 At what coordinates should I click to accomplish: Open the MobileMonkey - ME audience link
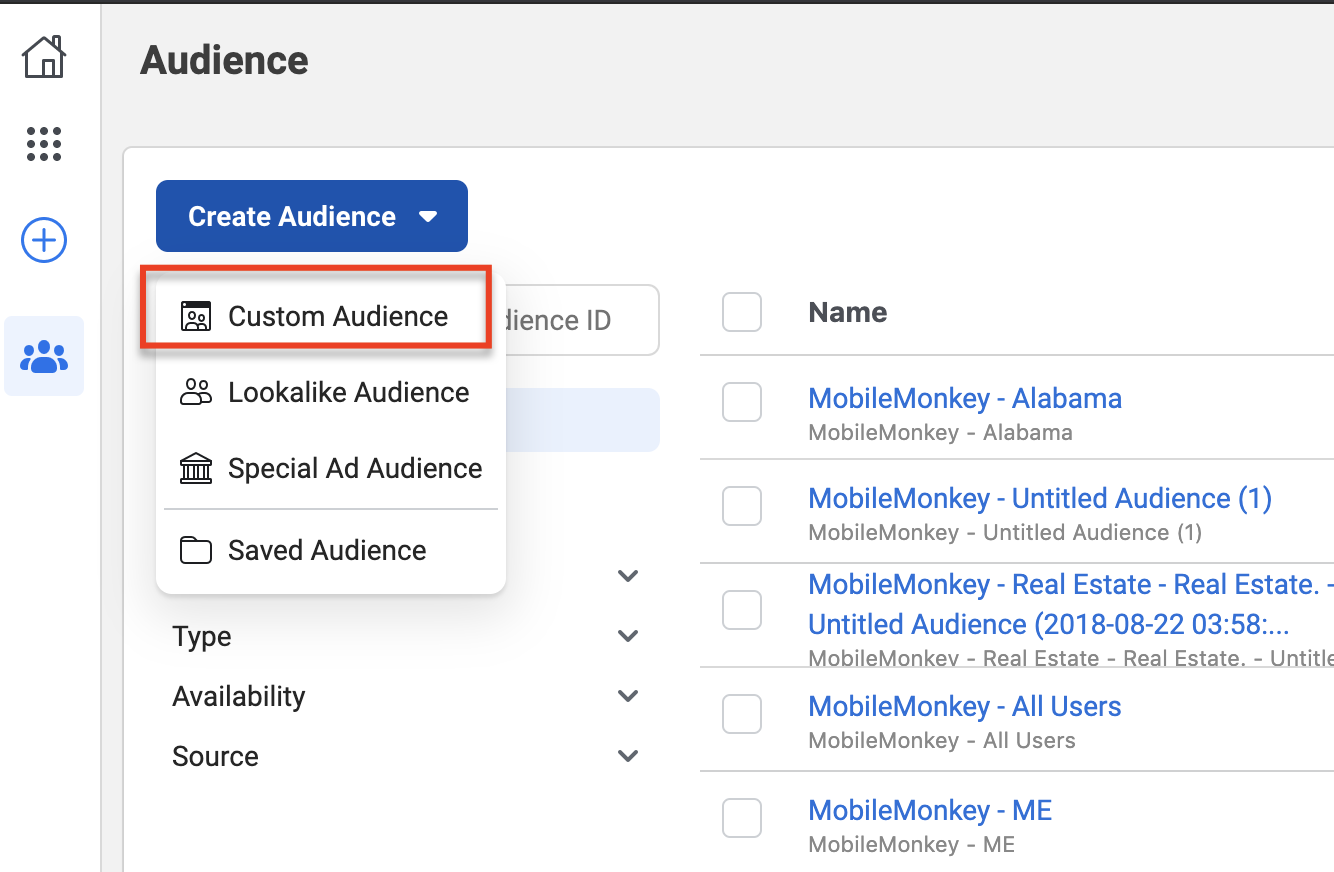pyautogui.click(x=930, y=810)
